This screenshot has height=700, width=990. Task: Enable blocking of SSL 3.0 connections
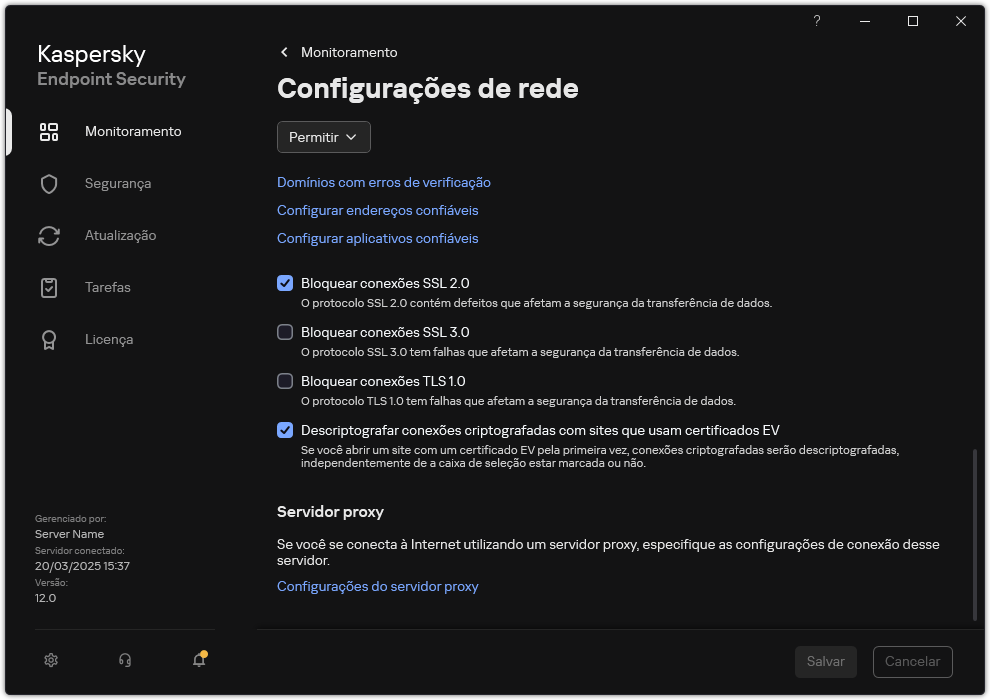285,332
